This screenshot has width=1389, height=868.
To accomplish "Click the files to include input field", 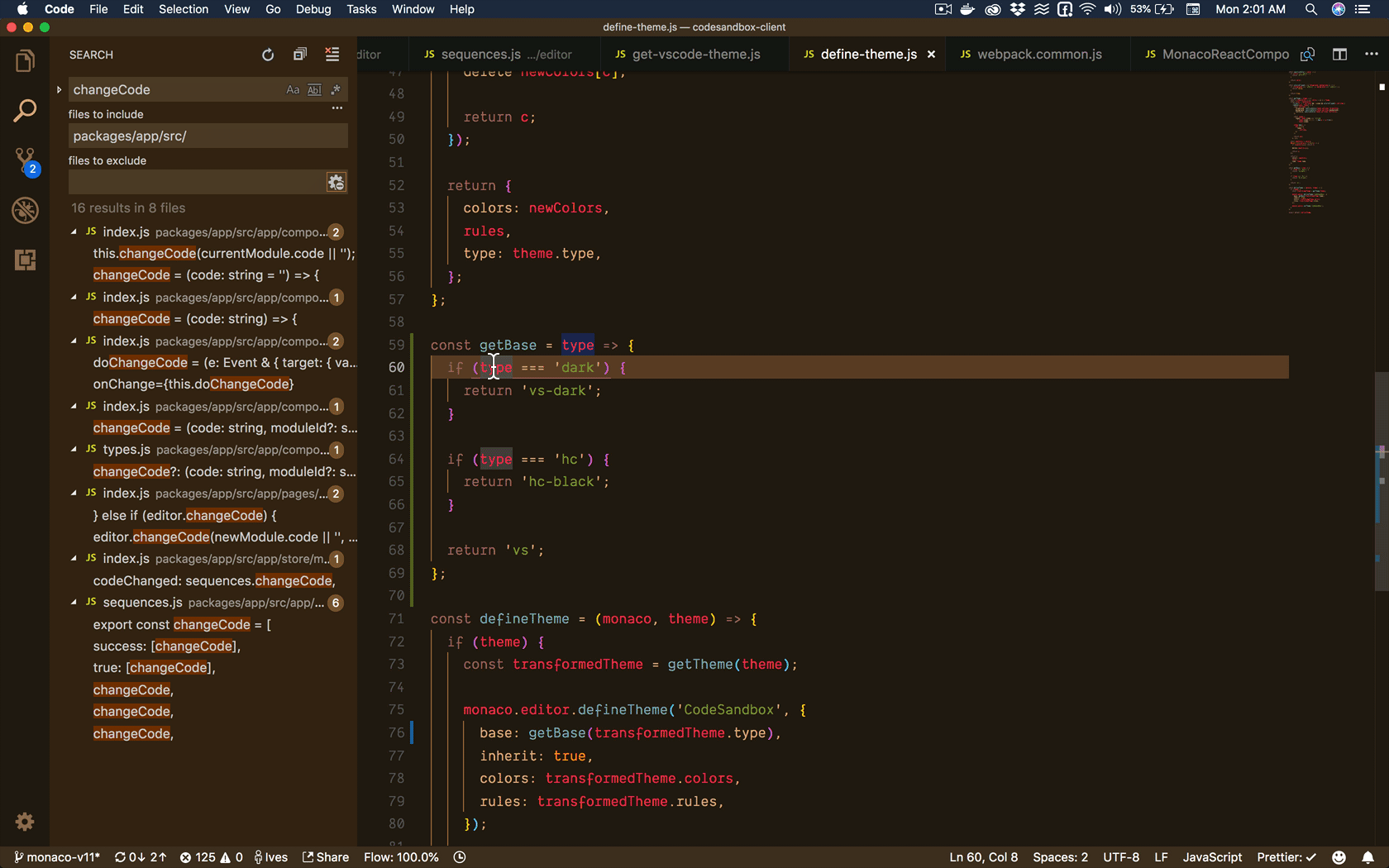I will click(x=207, y=136).
